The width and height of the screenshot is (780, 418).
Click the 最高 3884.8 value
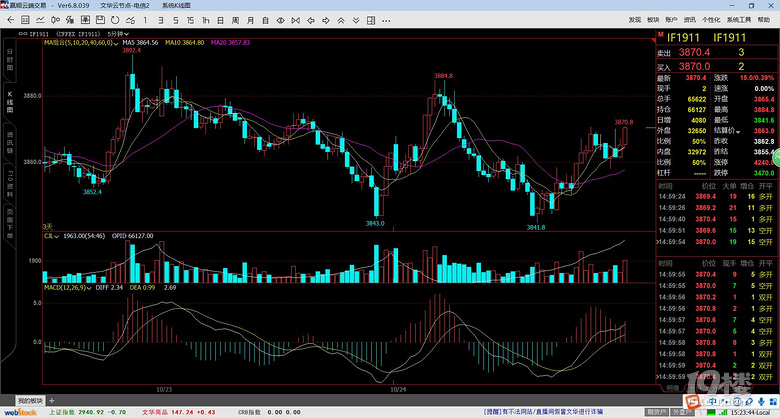tap(763, 109)
